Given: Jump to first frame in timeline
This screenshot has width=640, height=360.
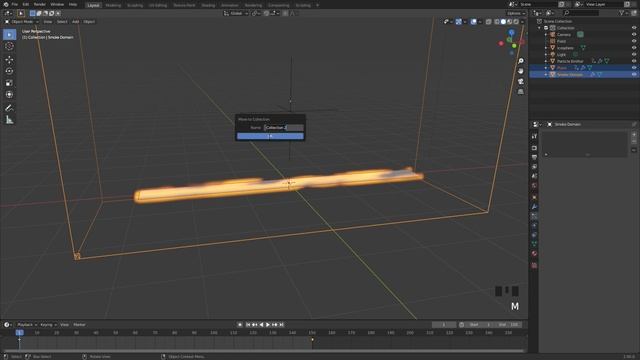Looking at the screenshot, I should [248, 325].
